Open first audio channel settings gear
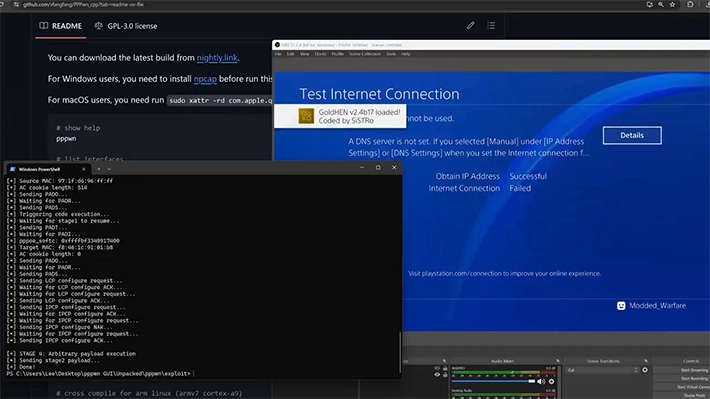This screenshot has height=399, width=710. (x=552, y=381)
